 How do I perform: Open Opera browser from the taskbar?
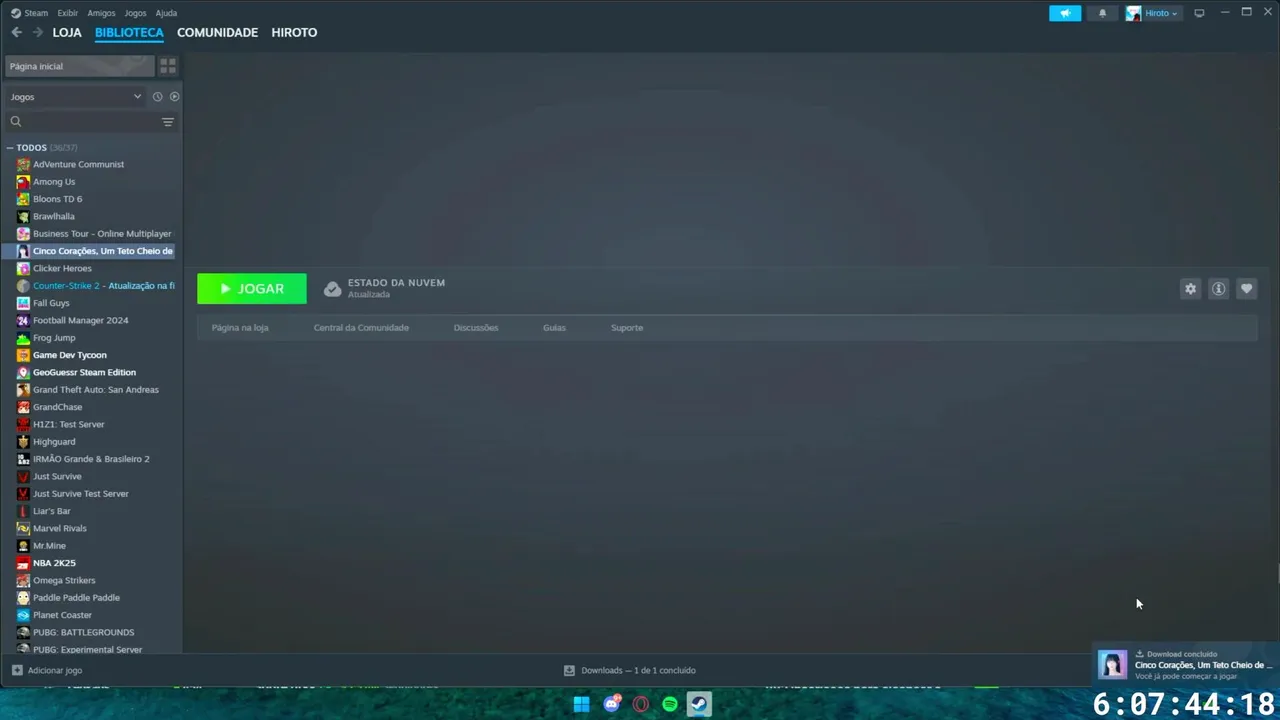click(641, 704)
